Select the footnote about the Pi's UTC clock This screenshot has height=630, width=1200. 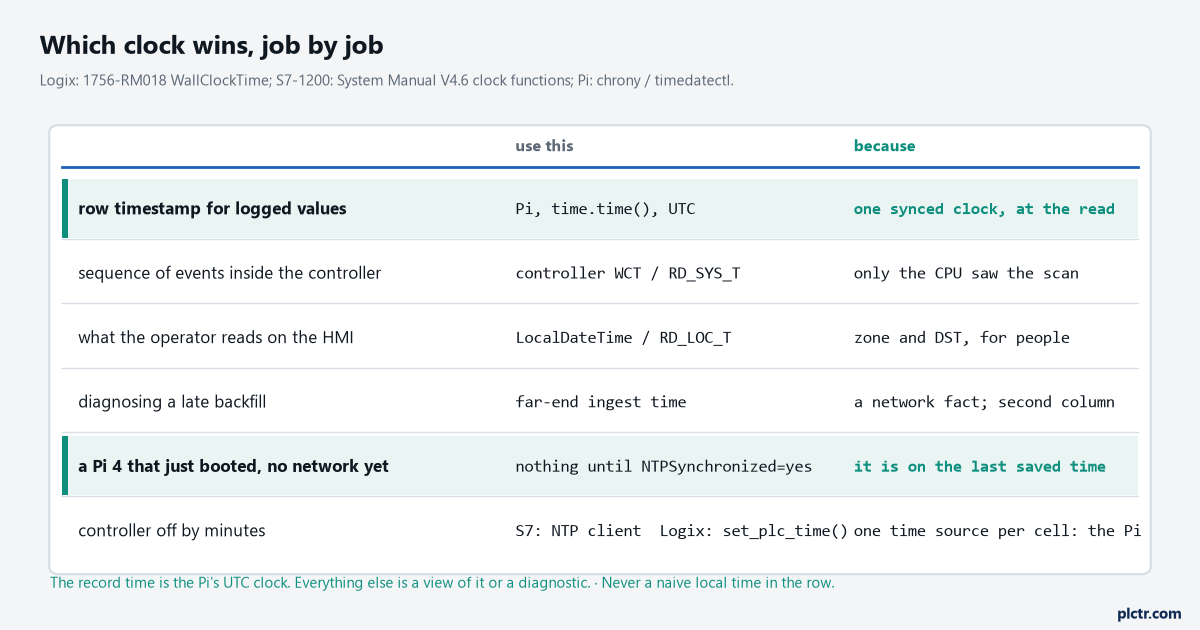(442, 583)
